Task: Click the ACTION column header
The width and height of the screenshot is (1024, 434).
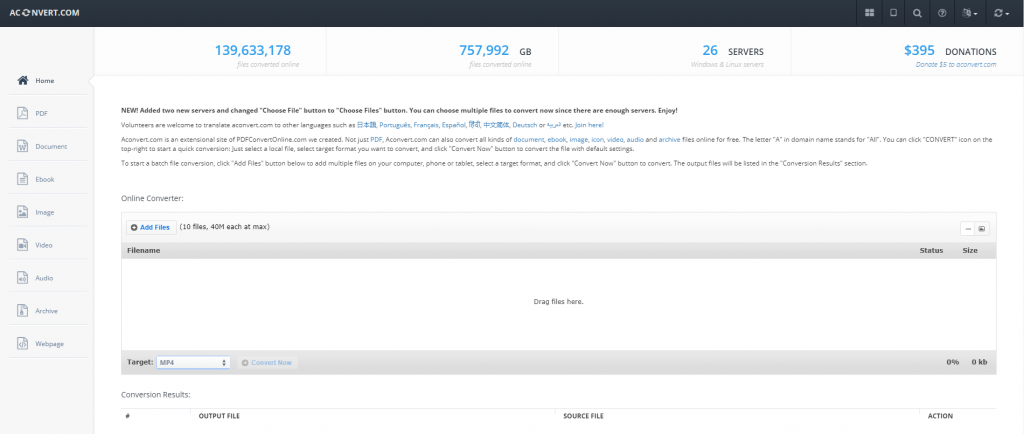Action: click(940, 416)
